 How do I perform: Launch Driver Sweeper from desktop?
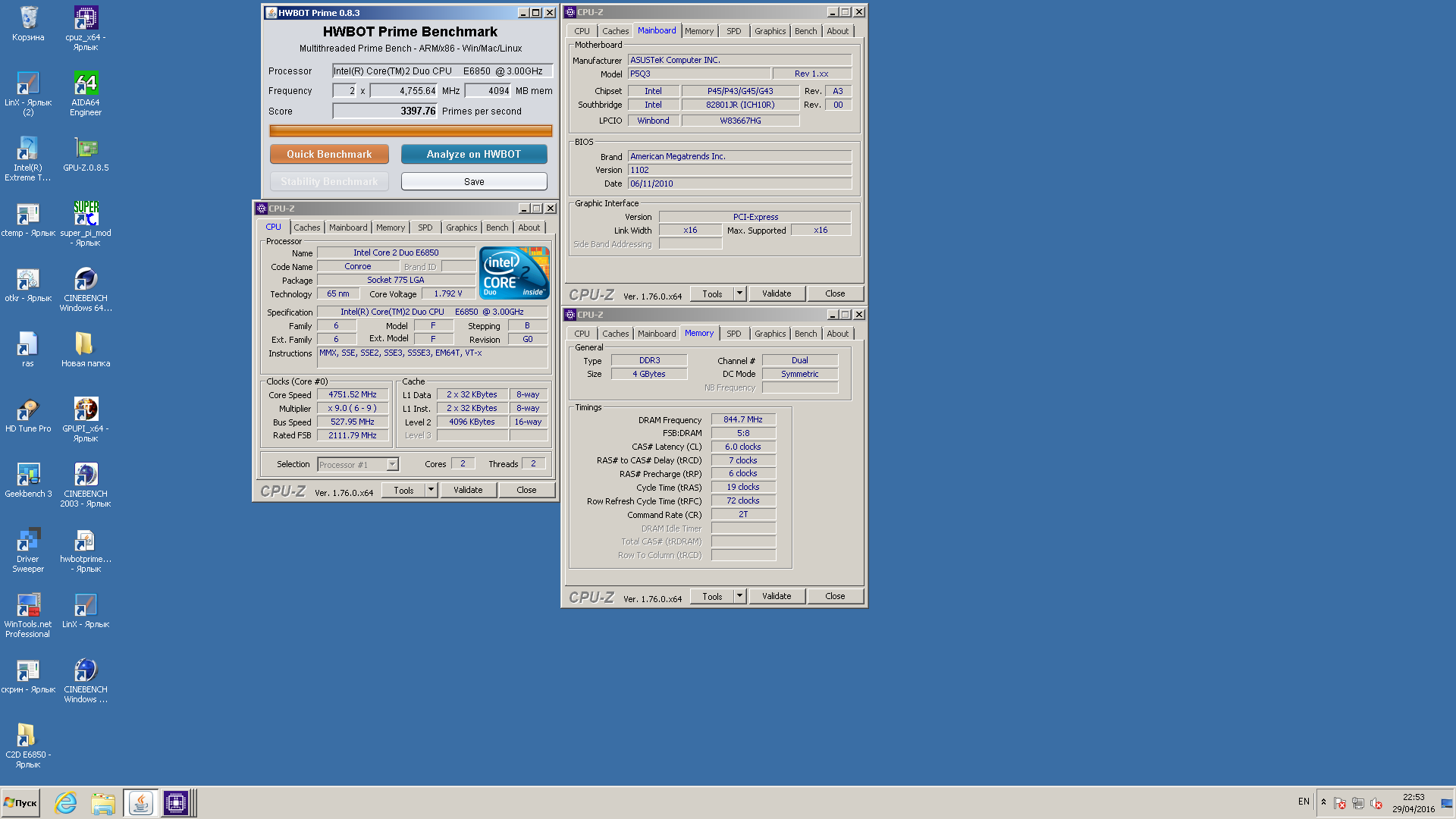click(x=28, y=550)
